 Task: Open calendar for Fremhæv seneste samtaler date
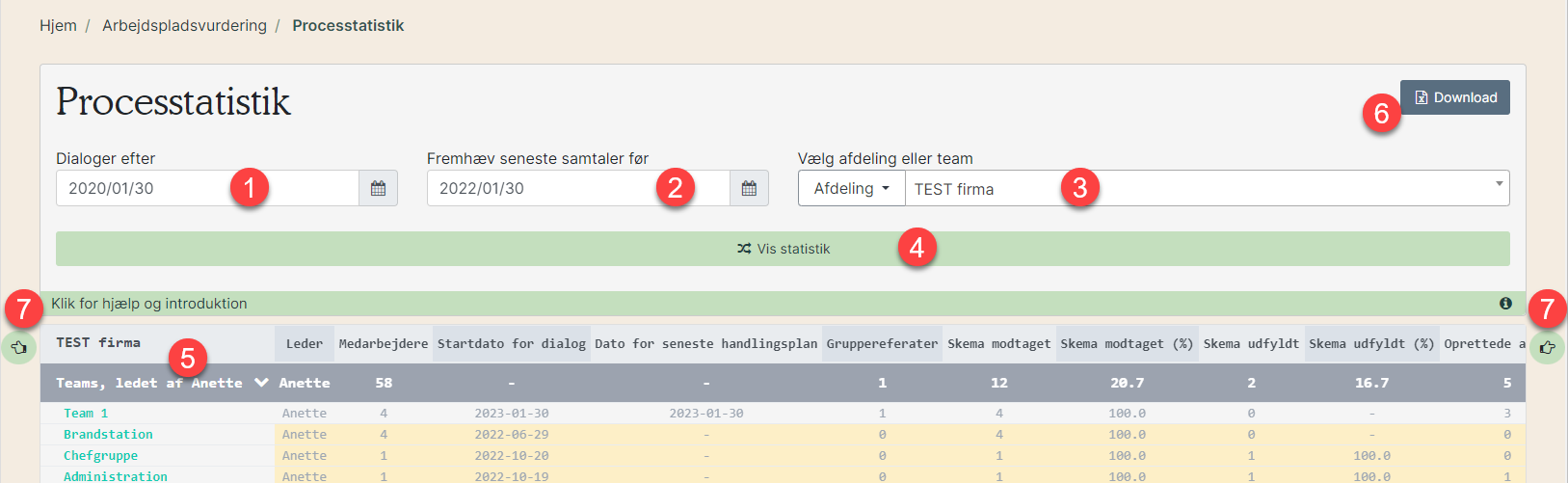click(749, 188)
